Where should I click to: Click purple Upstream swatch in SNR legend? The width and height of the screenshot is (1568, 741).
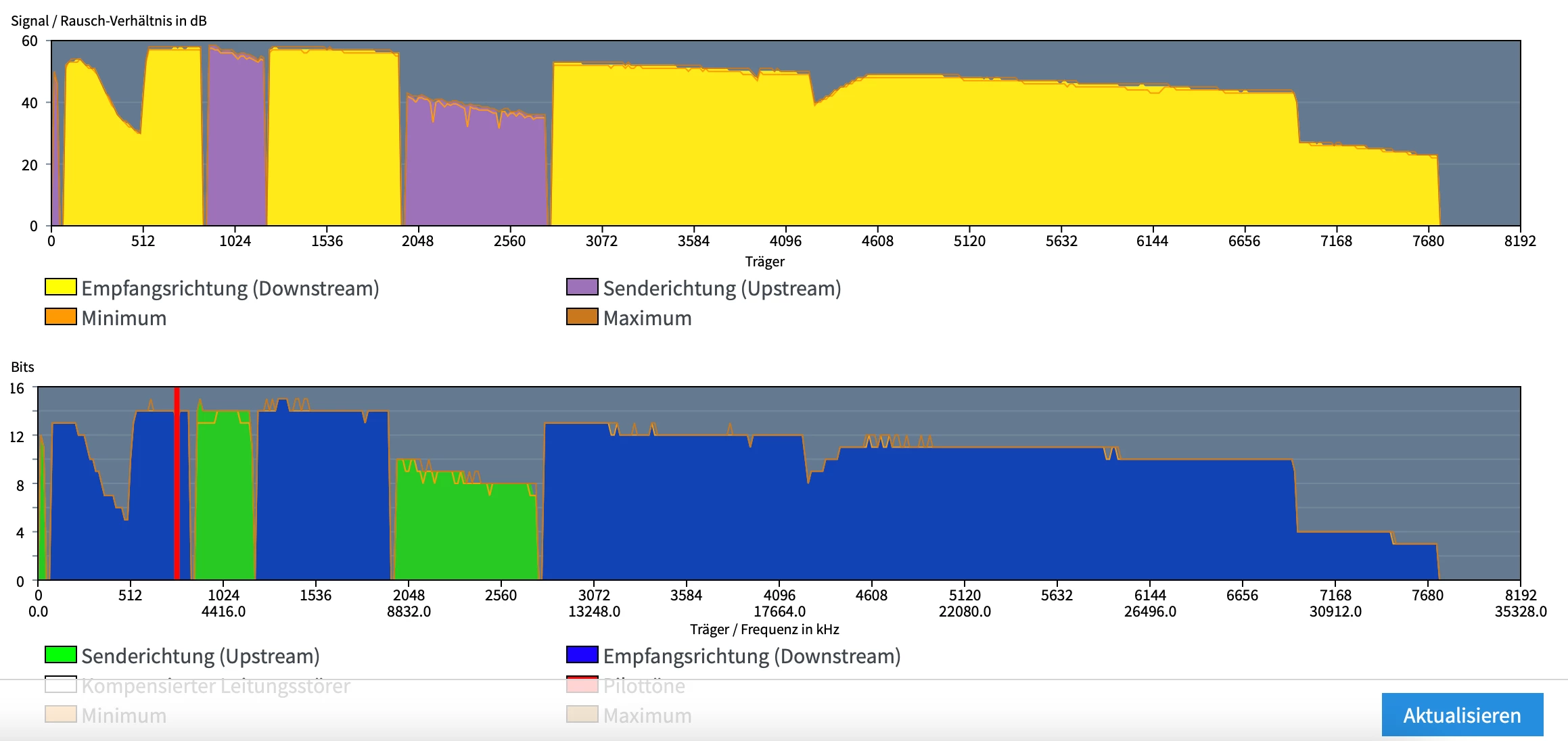582,287
